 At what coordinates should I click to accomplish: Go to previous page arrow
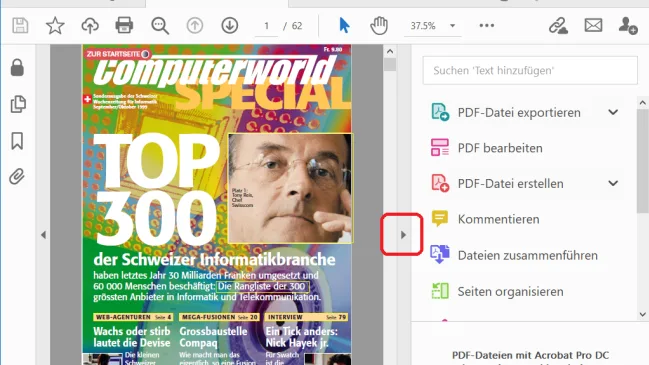(195, 26)
